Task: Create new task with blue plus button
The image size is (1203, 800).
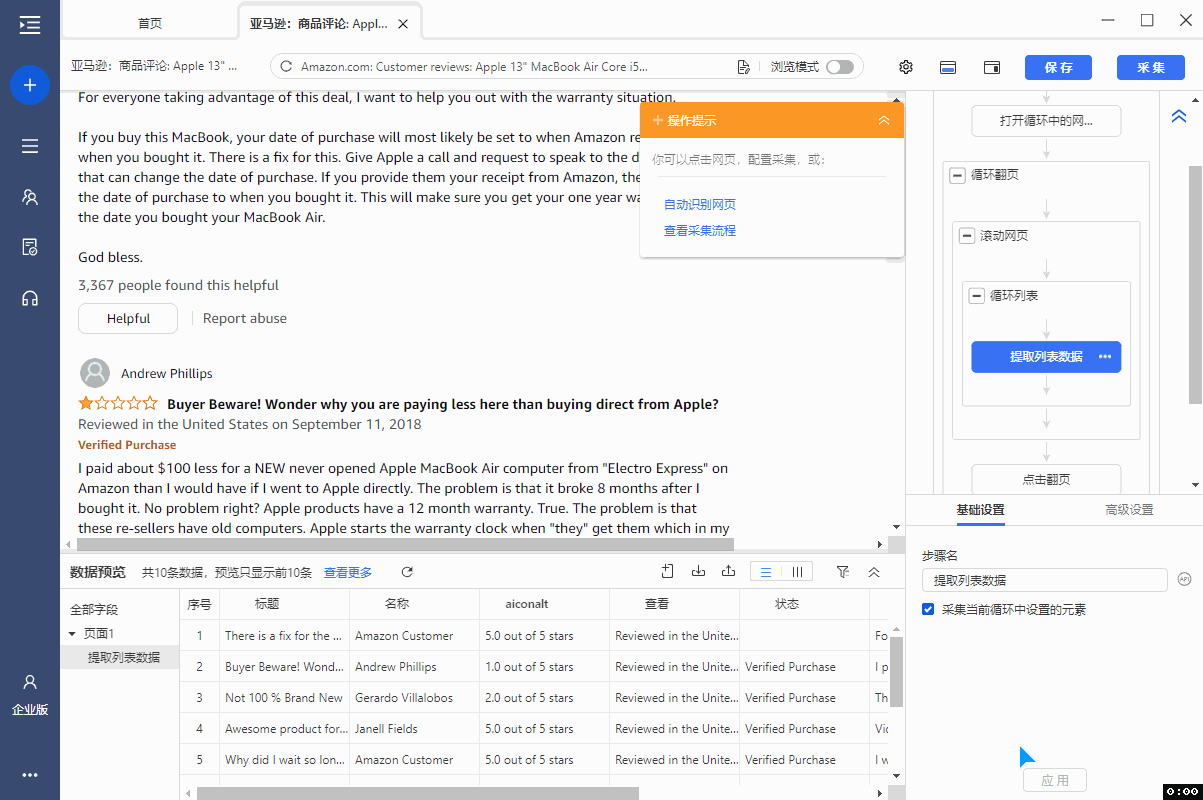Action: (30, 85)
